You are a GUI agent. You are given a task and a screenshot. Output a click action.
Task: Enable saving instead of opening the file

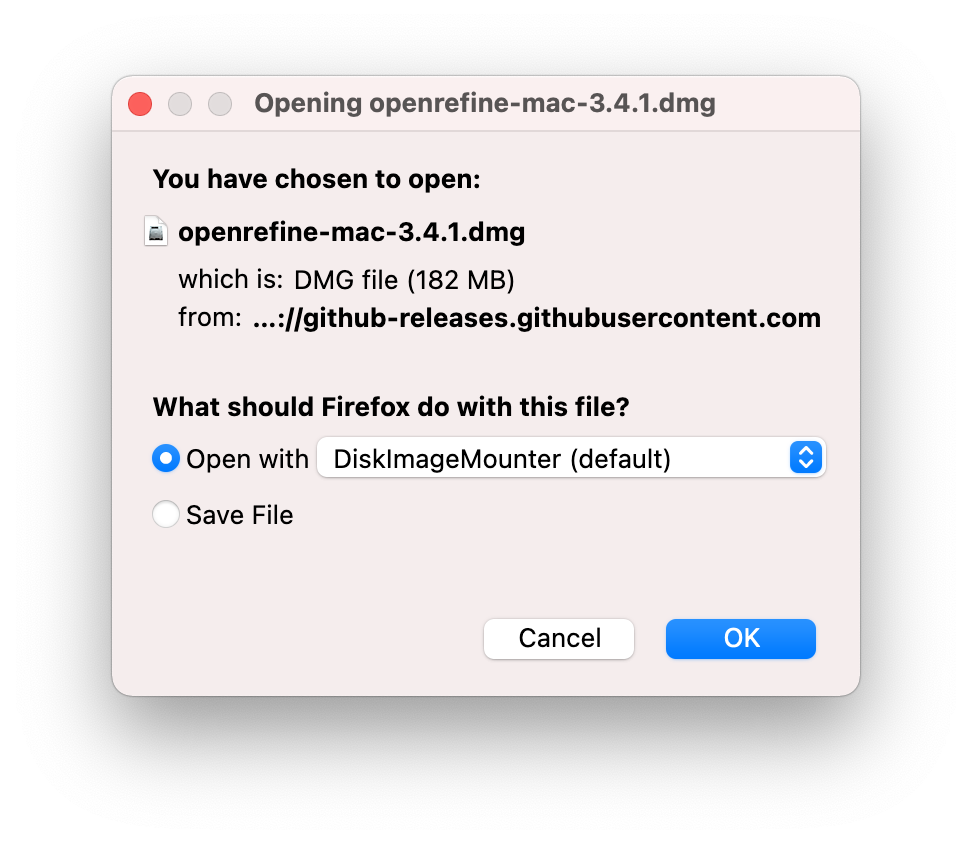[x=166, y=514]
